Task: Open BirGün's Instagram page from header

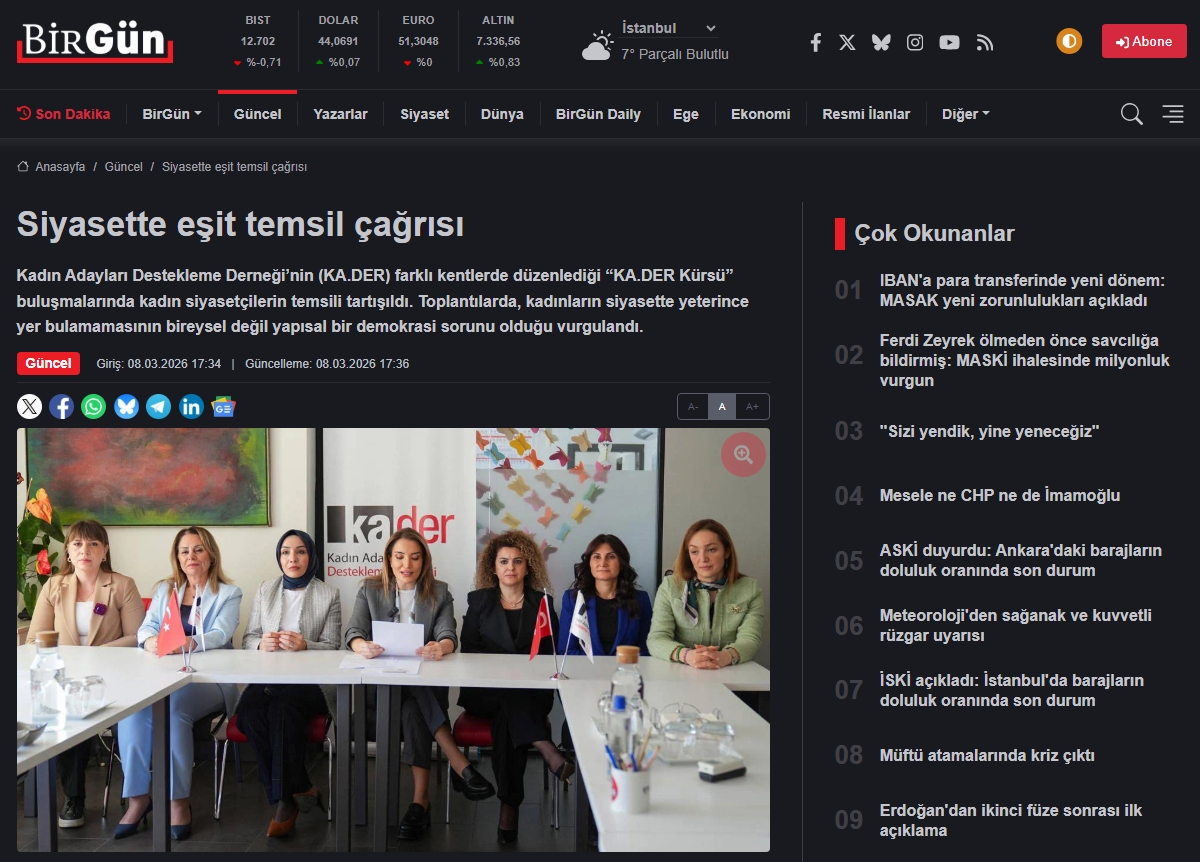Action: (915, 42)
